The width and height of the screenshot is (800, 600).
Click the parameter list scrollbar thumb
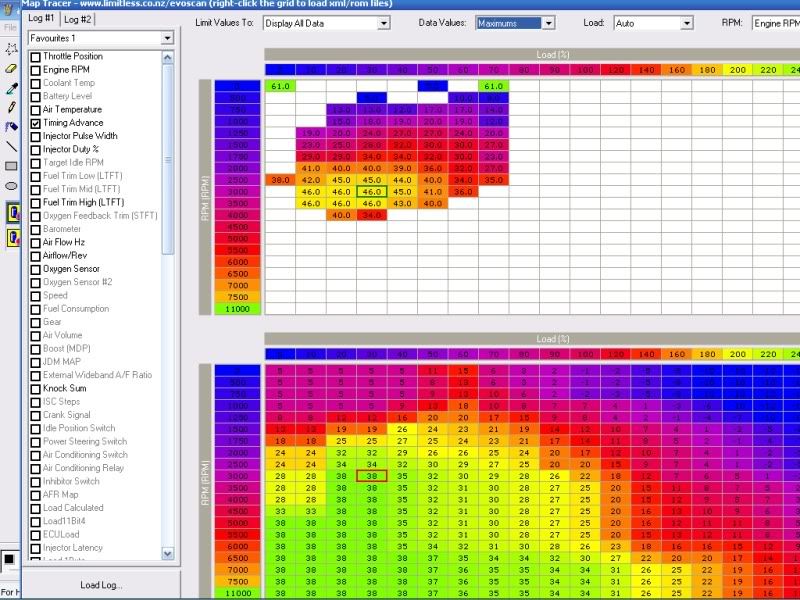point(167,159)
